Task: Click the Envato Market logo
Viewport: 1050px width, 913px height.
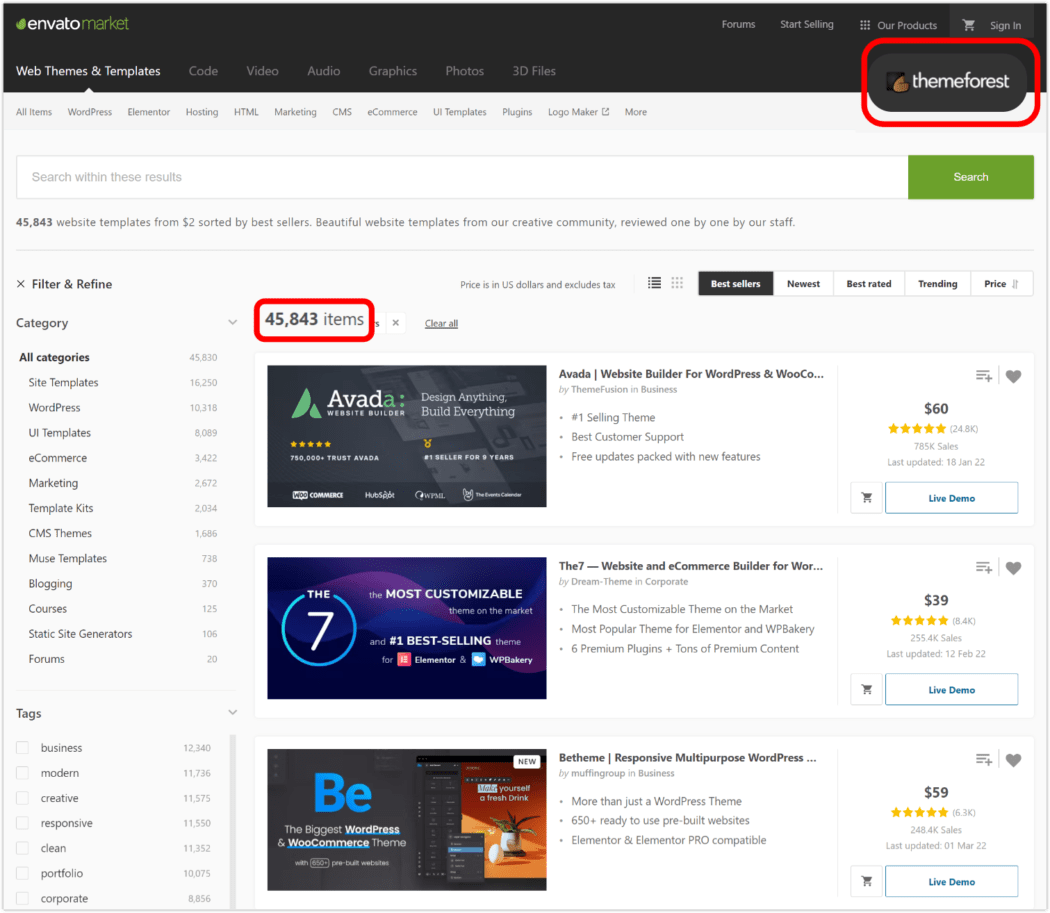Action: coord(72,23)
